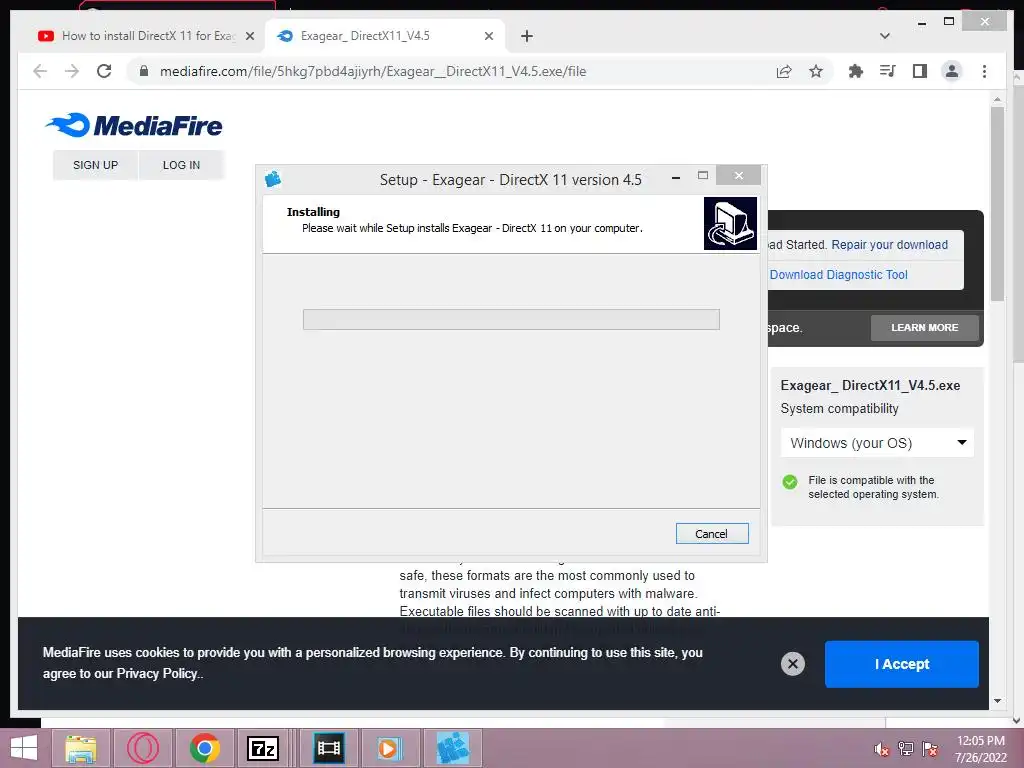Click the Installing heading text

(x=313, y=212)
